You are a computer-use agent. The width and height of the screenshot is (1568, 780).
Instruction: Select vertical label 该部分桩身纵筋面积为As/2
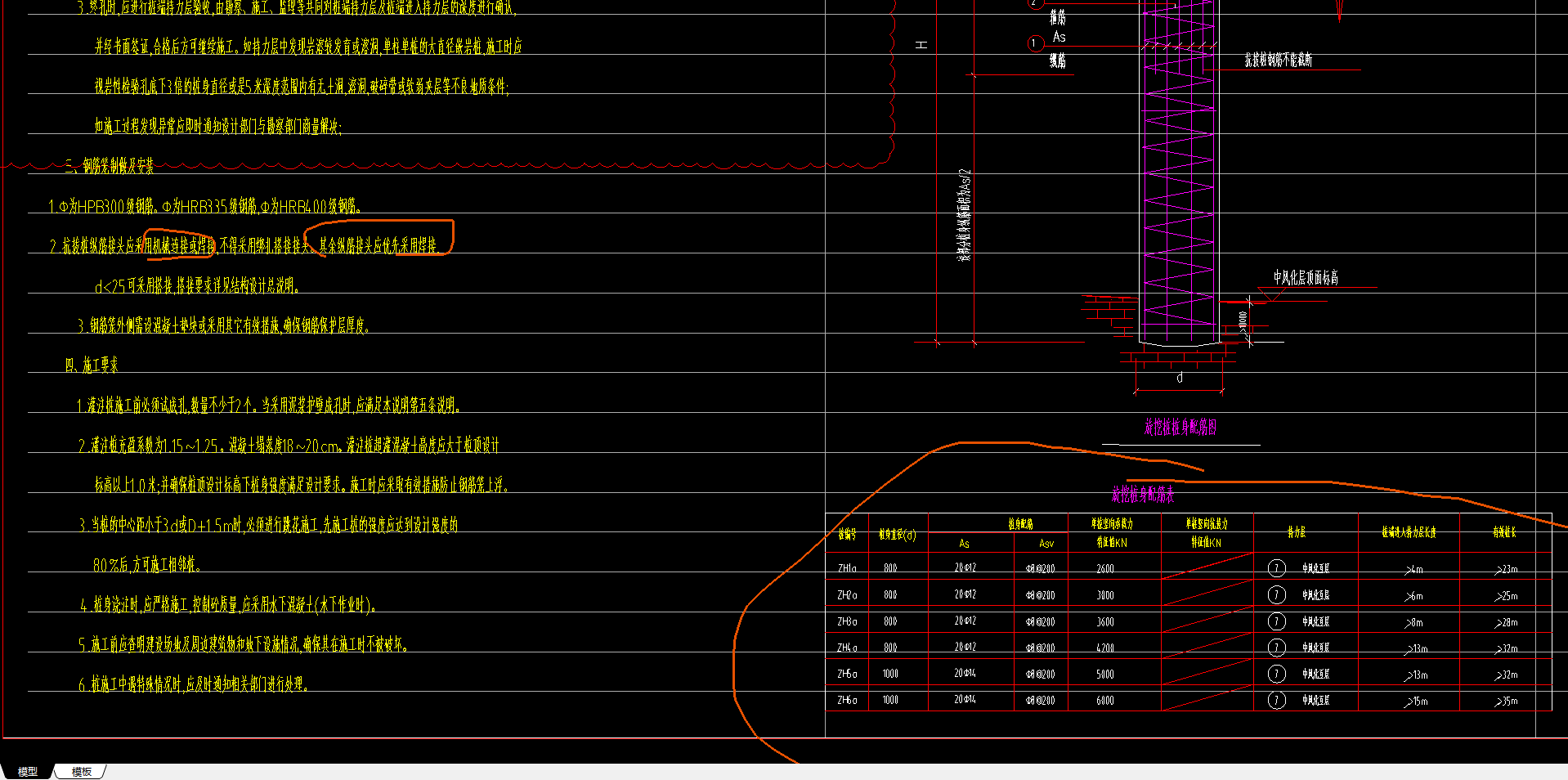pyautogui.click(x=964, y=216)
